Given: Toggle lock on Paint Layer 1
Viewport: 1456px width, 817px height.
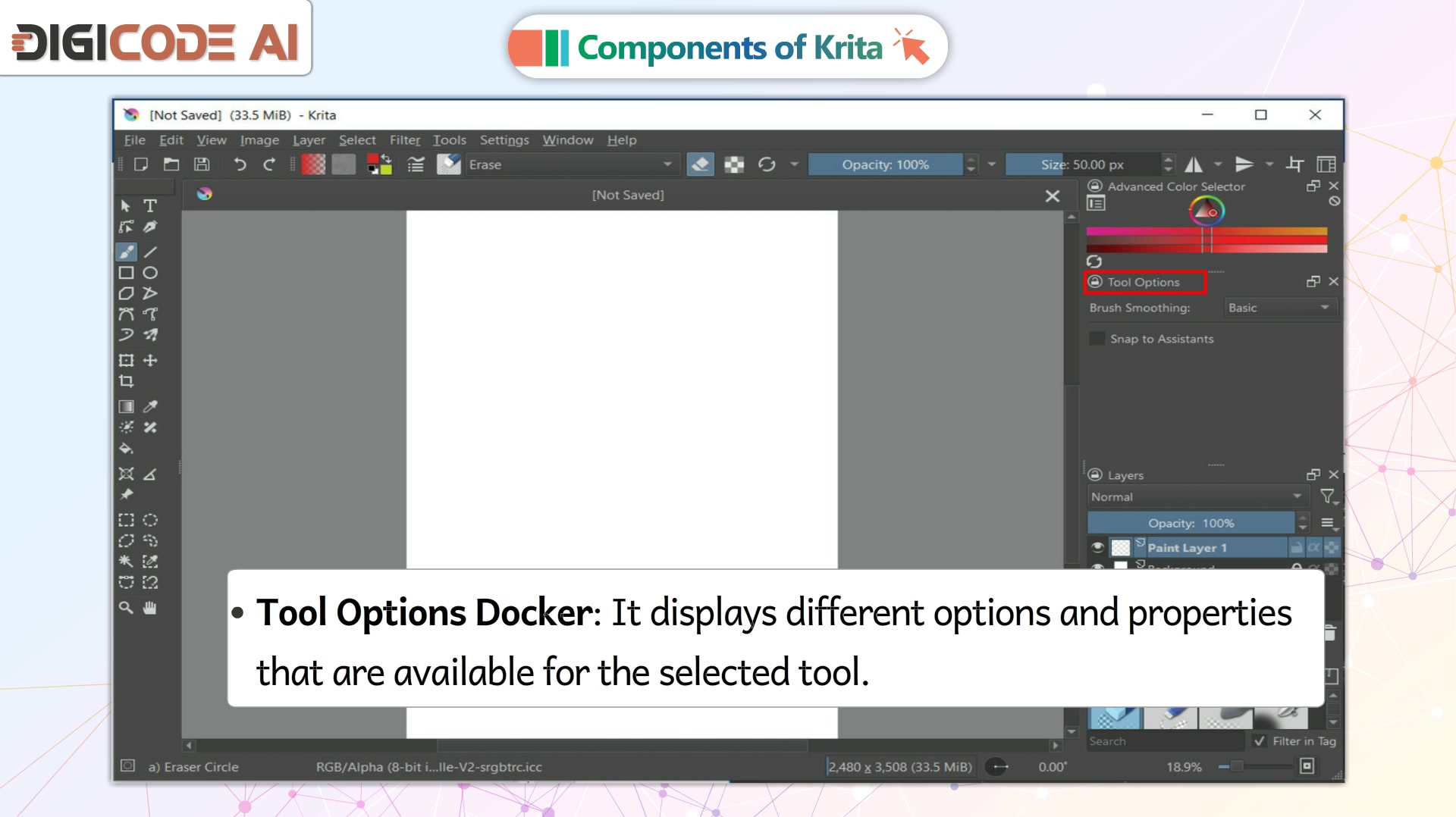Looking at the screenshot, I should (1297, 547).
